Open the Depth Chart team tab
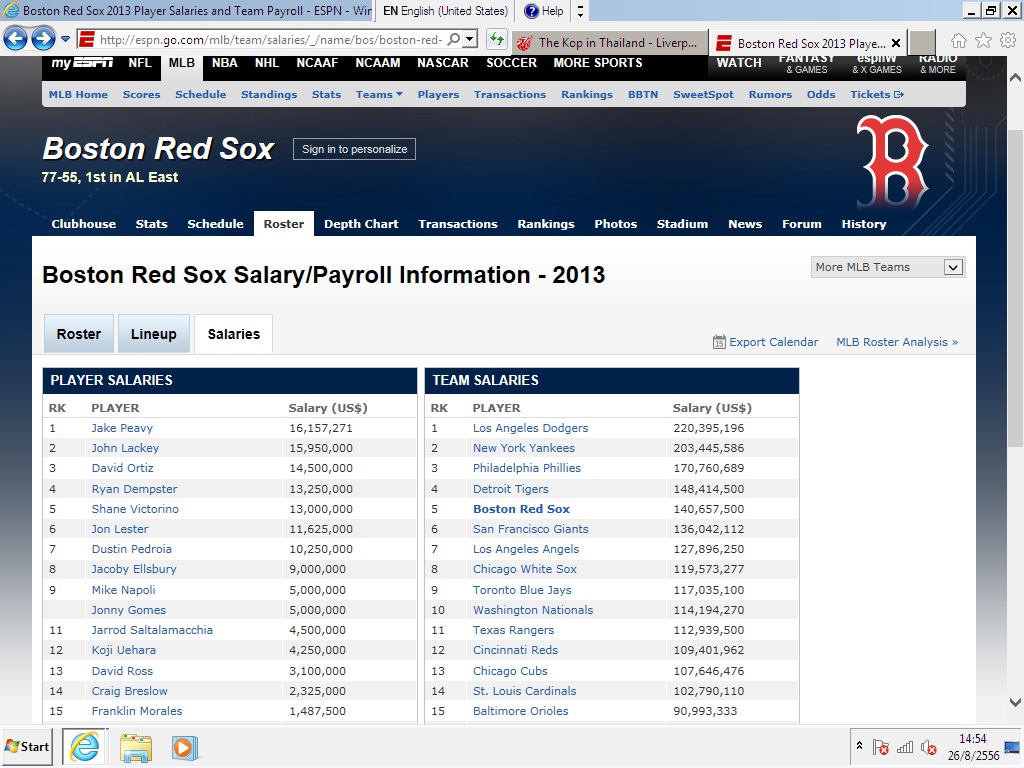 (361, 224)
